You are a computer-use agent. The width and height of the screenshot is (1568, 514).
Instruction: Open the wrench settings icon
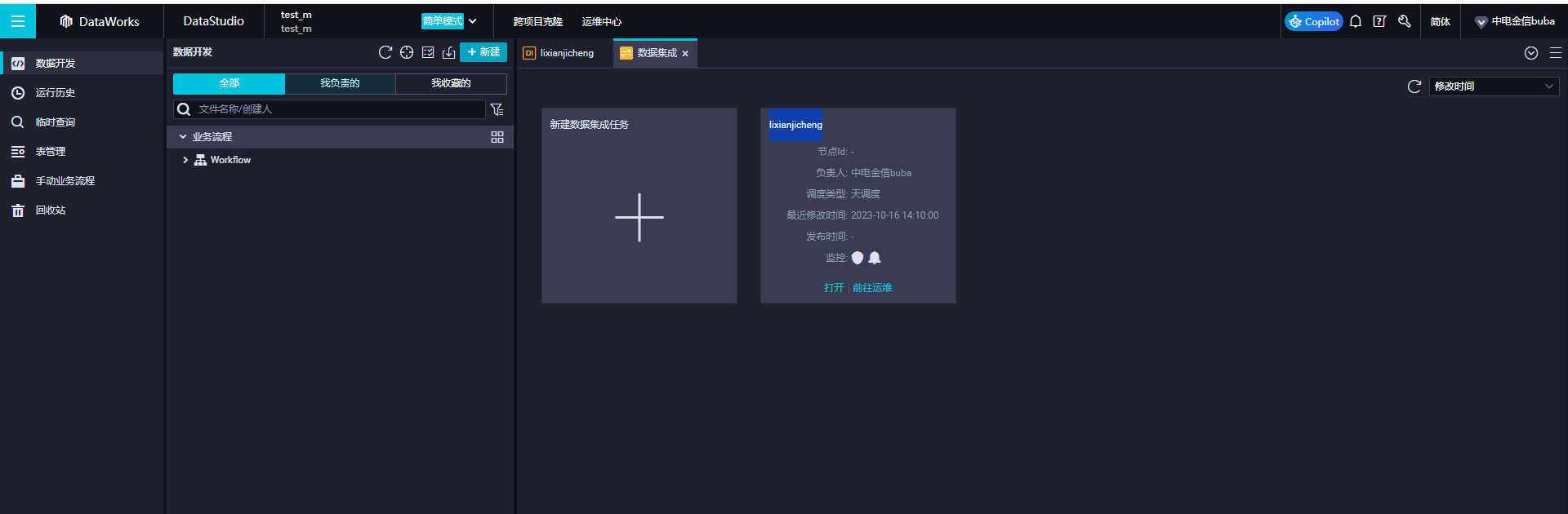[x=1404, y=21]
